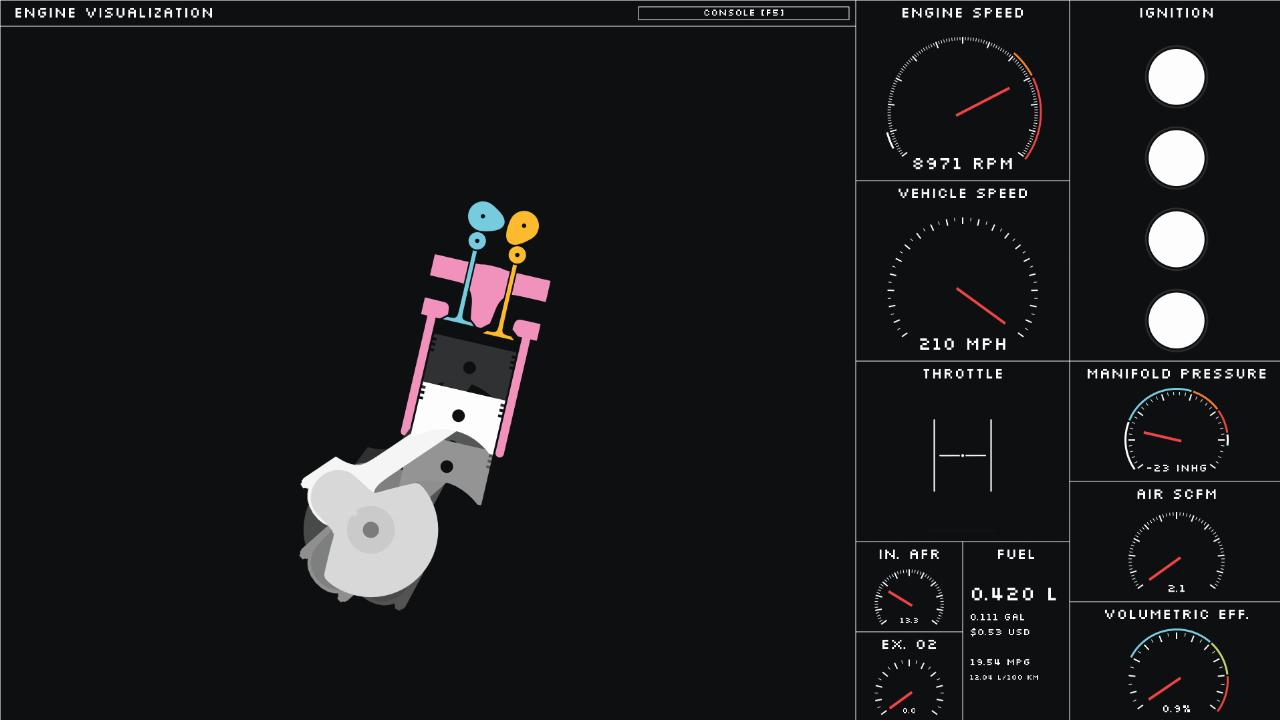The image size is (1280, 720).
Task: Click the first ignition indicator light
Action: (x=1176, y=77)
